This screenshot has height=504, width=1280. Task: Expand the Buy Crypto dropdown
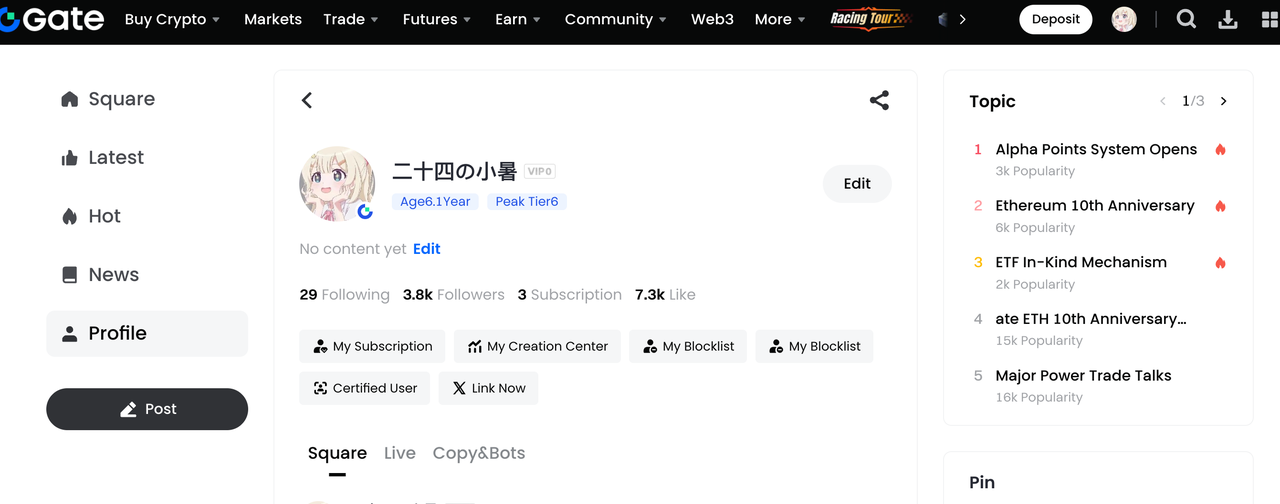point(172,19)
